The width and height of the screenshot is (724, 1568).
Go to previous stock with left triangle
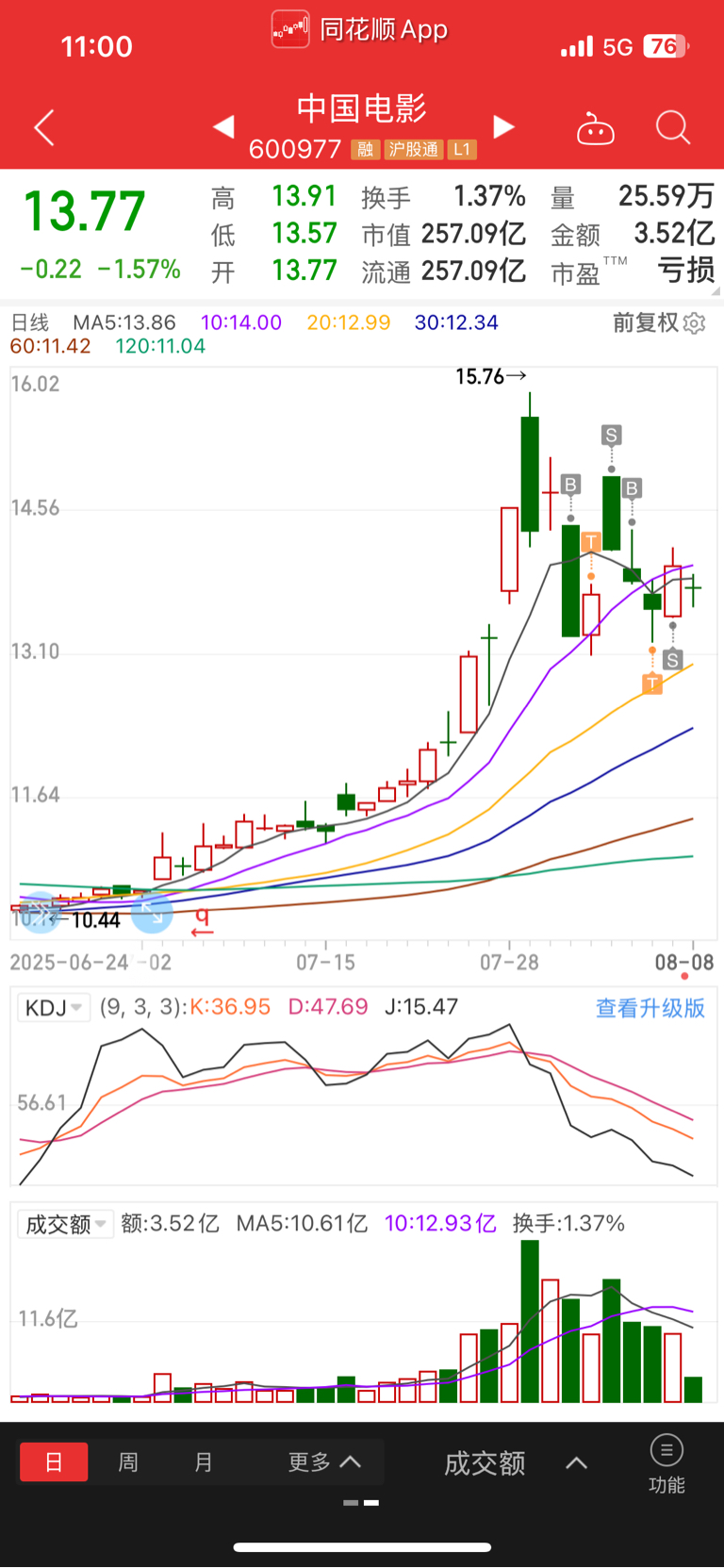(223, 126)
